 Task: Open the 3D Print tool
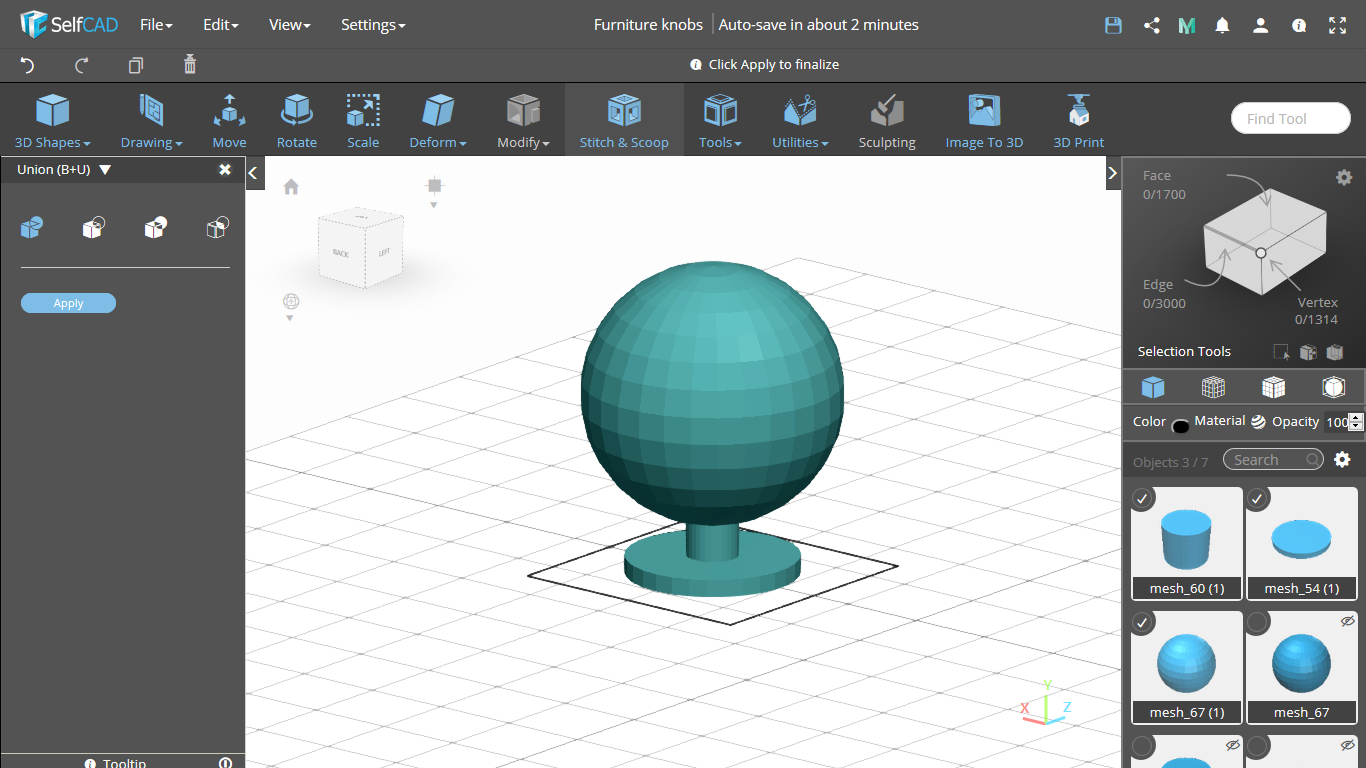click(x=1078, y=121)
